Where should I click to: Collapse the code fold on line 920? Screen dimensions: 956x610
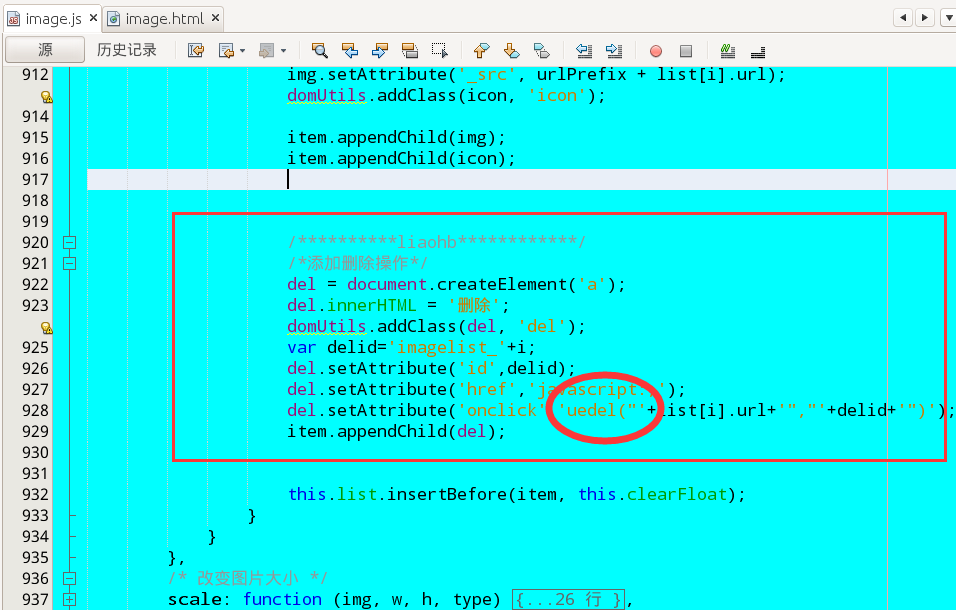(x=69, y=242)
